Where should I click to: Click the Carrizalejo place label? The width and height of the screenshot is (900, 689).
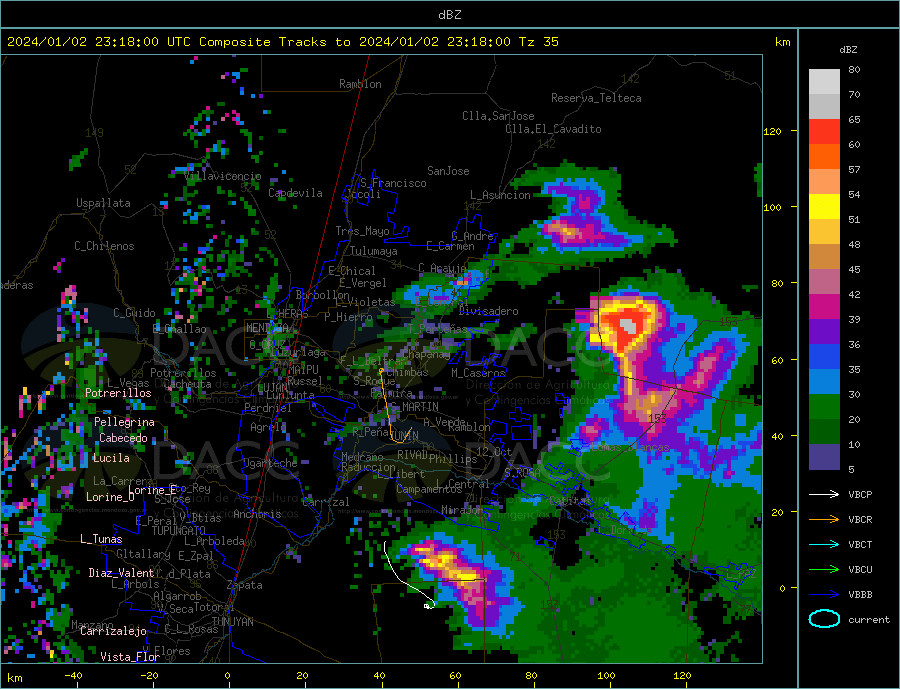(113, 632)
